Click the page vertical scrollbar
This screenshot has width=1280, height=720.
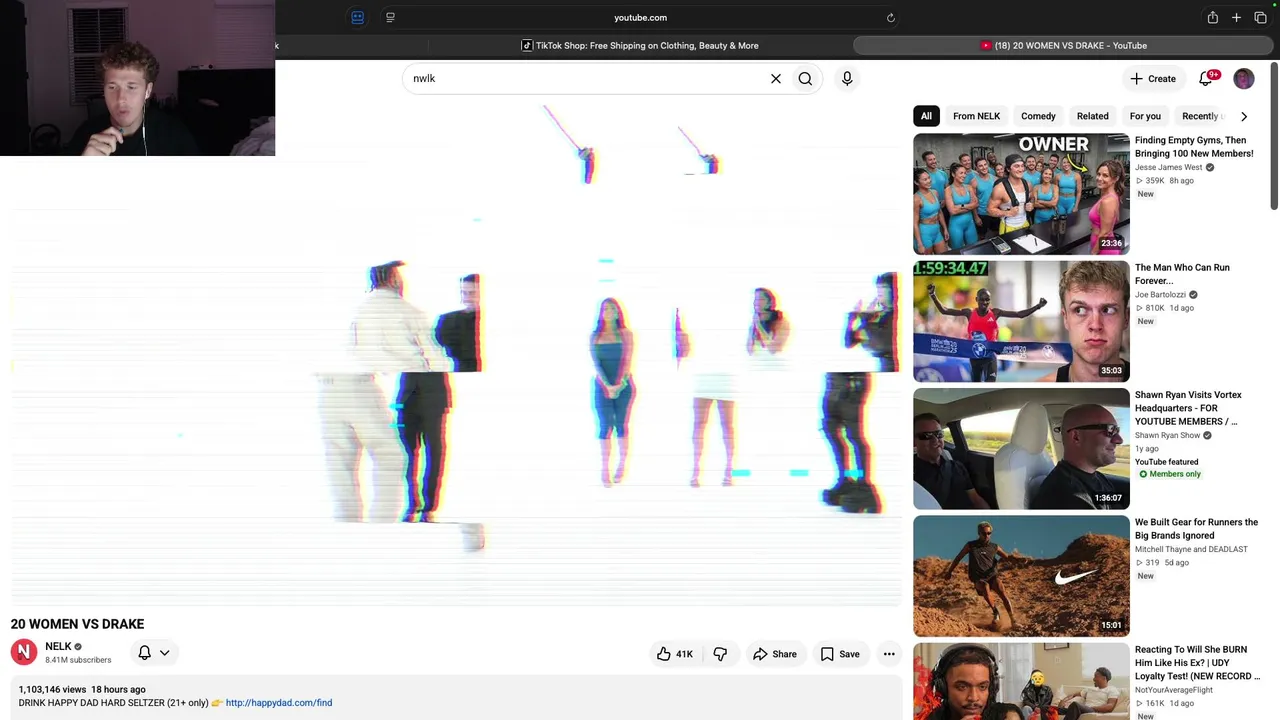pos(1274,136)
